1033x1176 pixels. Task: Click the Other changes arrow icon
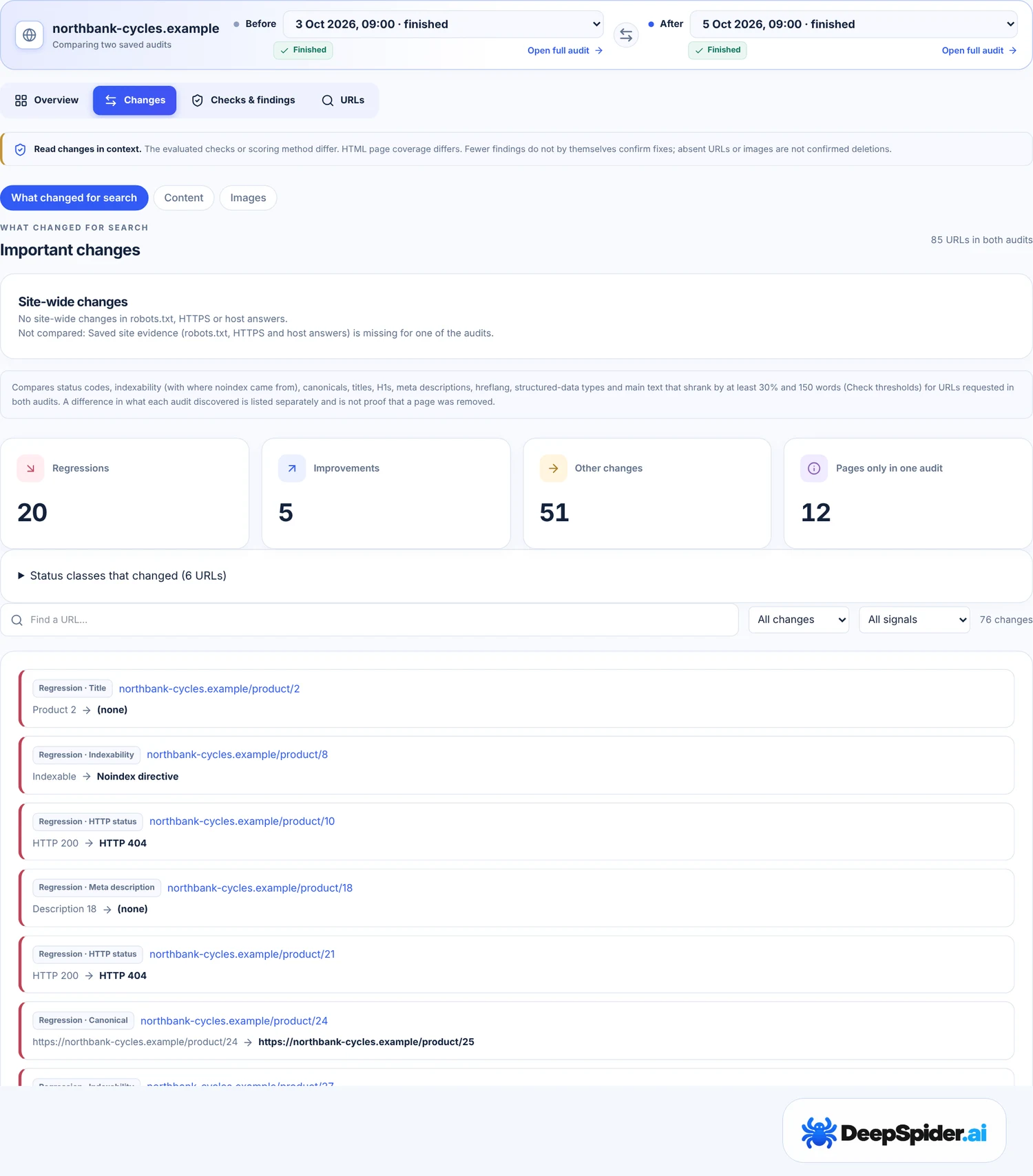point(553,468)
